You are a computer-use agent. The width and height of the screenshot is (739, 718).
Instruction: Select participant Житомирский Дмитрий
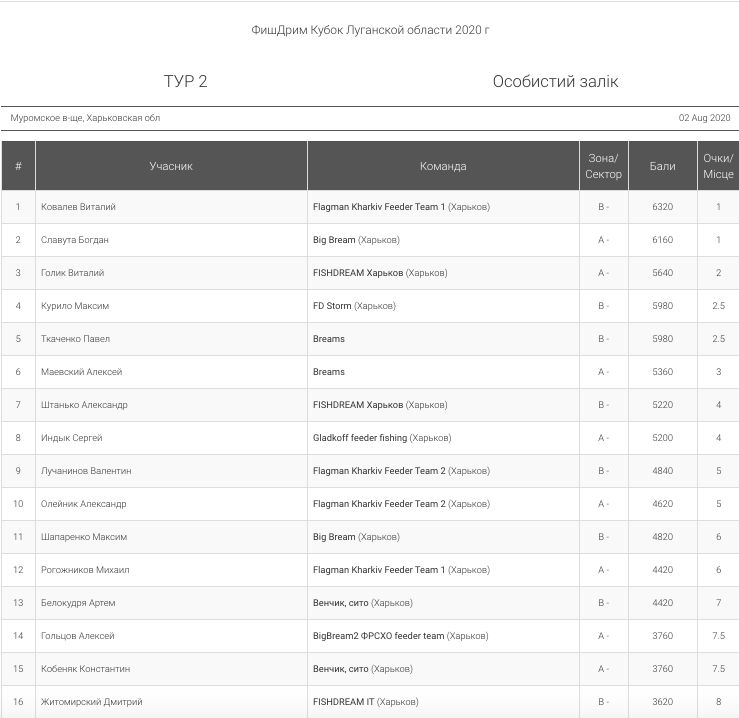point(91,702)
